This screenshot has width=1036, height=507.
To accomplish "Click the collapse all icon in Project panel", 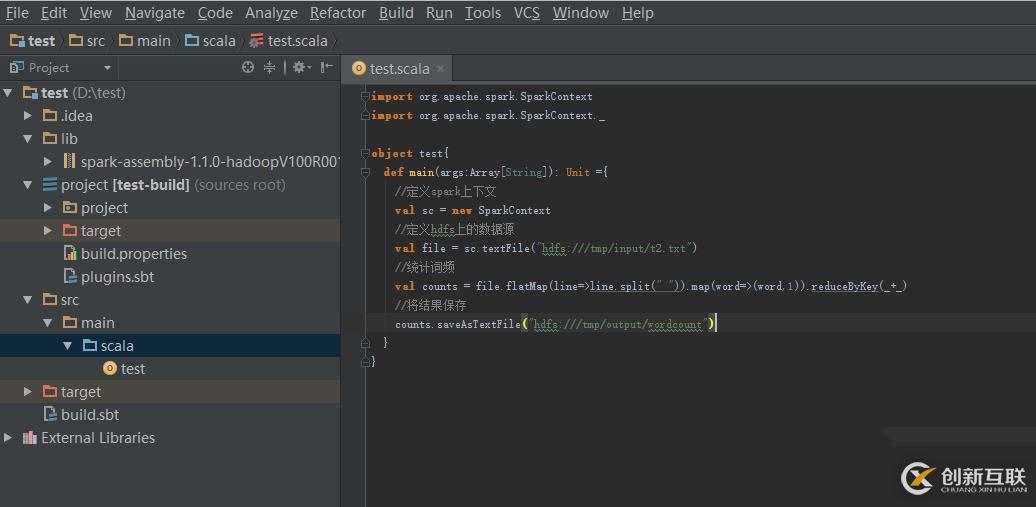I will point(270,67).
